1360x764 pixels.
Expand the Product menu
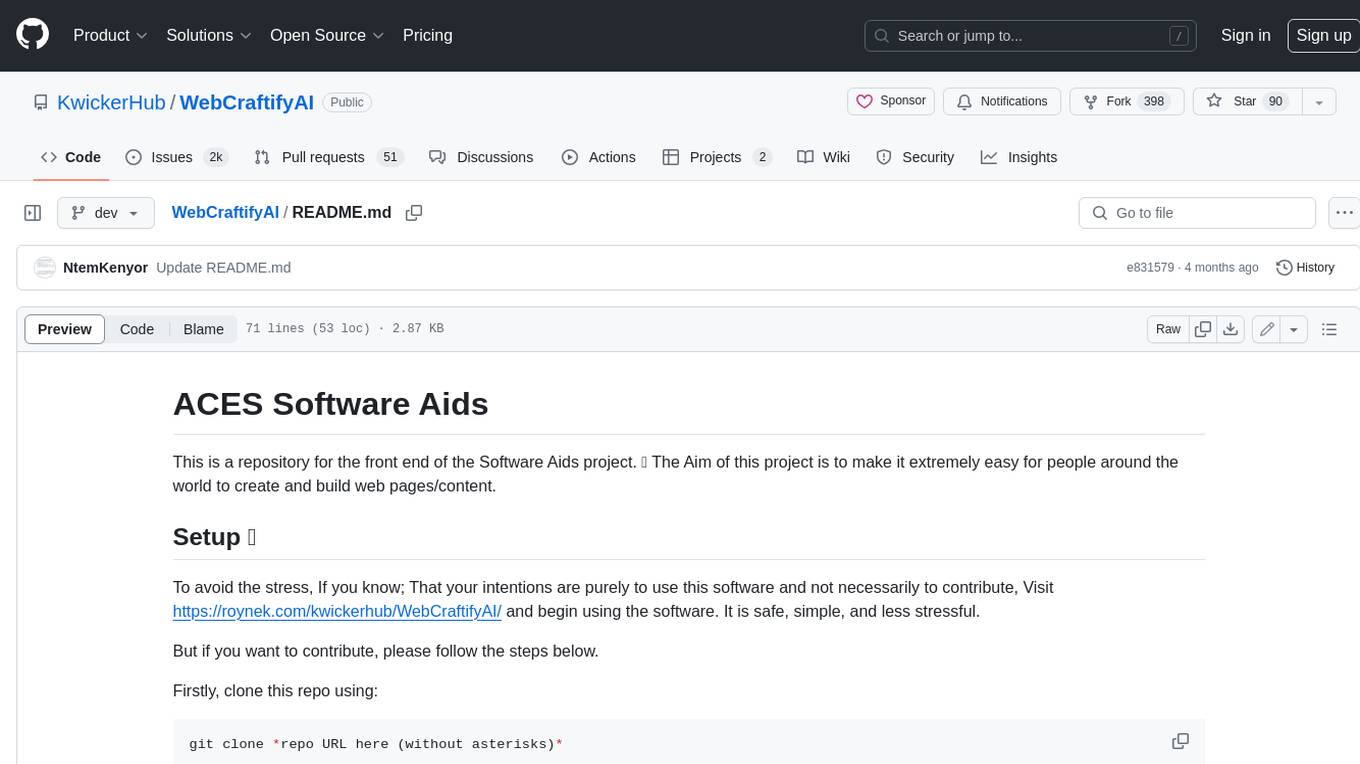tap(110, 35)
